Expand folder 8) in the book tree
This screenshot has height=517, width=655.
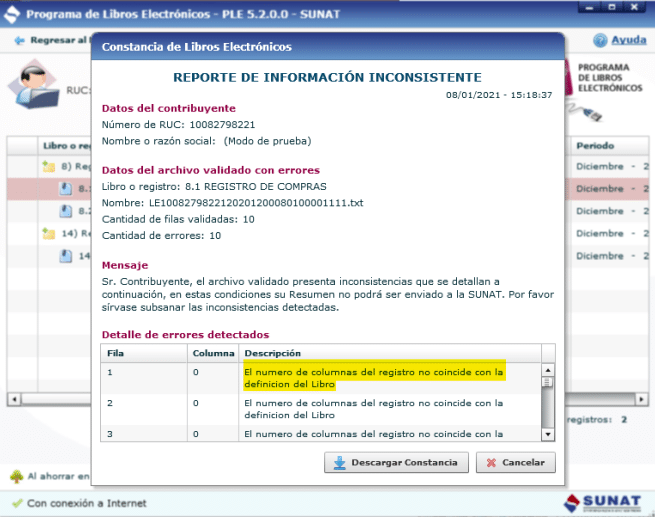coord(48,167)
